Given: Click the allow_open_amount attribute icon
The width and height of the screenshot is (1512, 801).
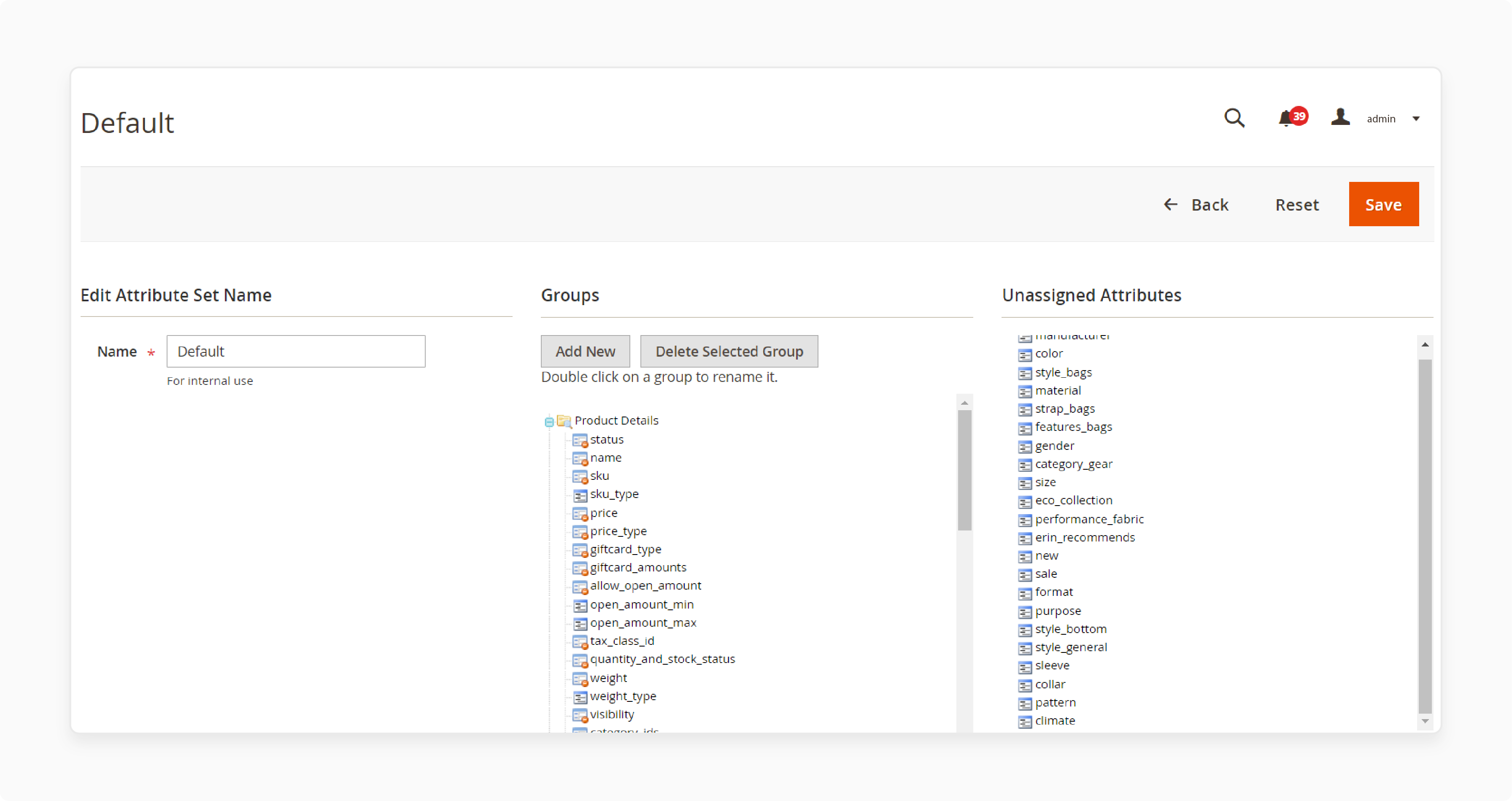Looking at the screenshot, I should [x=580, y=586].
